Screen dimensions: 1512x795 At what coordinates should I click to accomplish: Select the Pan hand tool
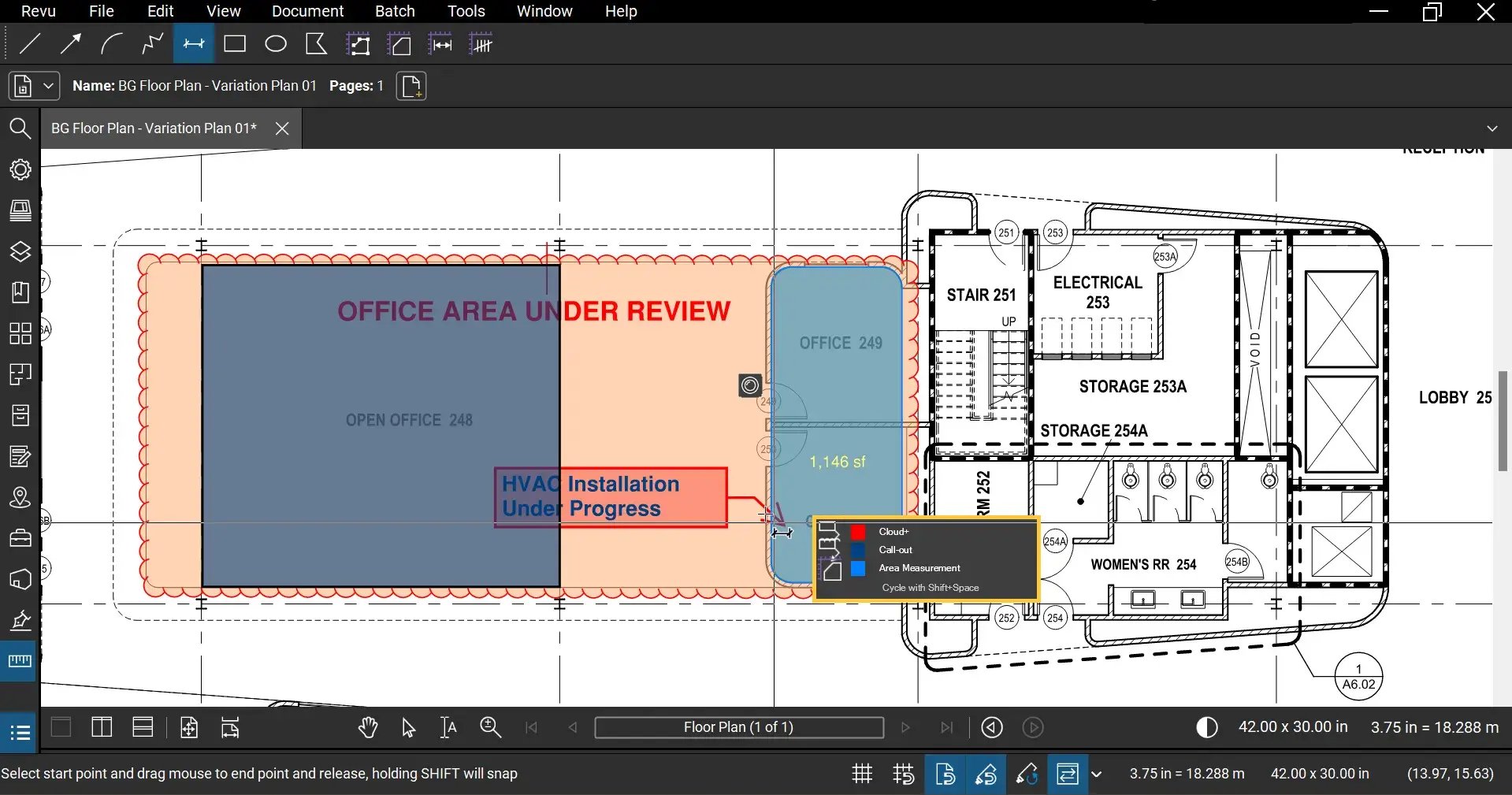coord(368,727)
